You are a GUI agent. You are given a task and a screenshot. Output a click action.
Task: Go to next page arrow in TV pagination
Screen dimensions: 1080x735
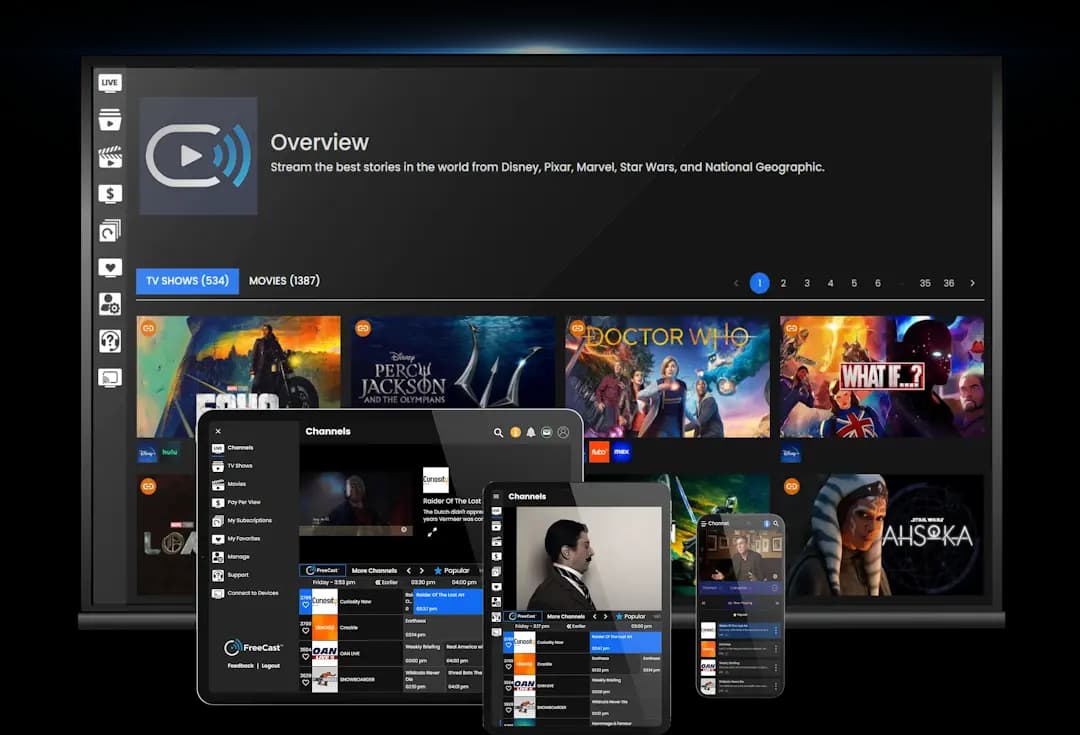tap(972, 283)
